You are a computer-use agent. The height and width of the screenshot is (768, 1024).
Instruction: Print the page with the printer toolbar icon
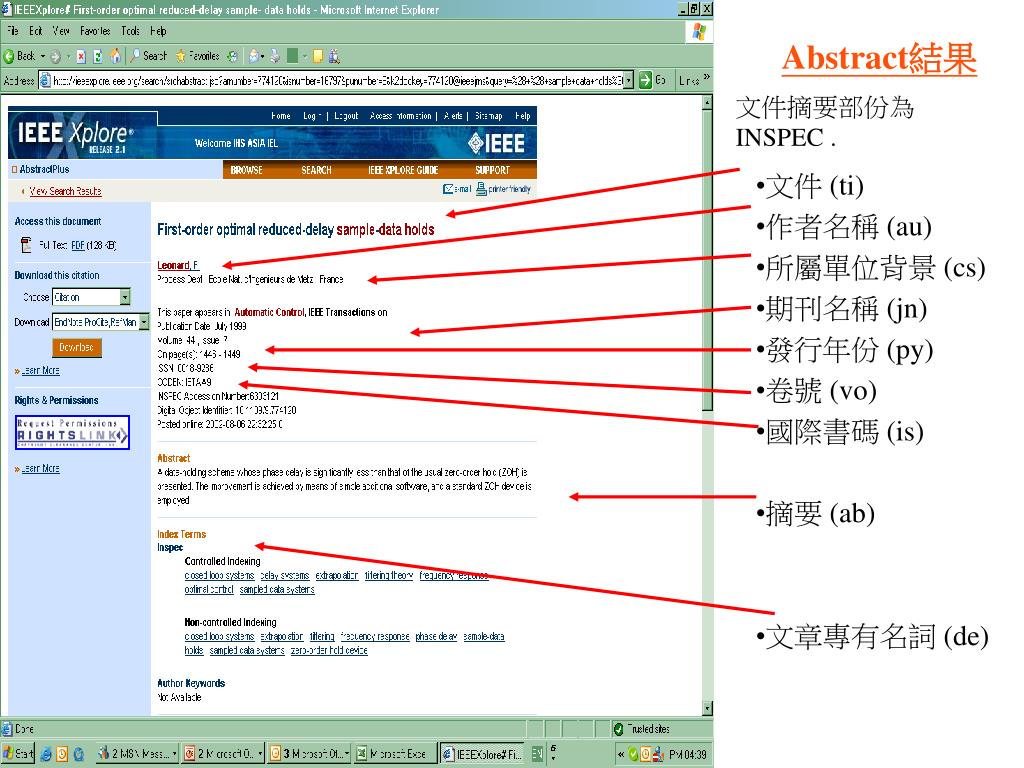pos(275,56)
